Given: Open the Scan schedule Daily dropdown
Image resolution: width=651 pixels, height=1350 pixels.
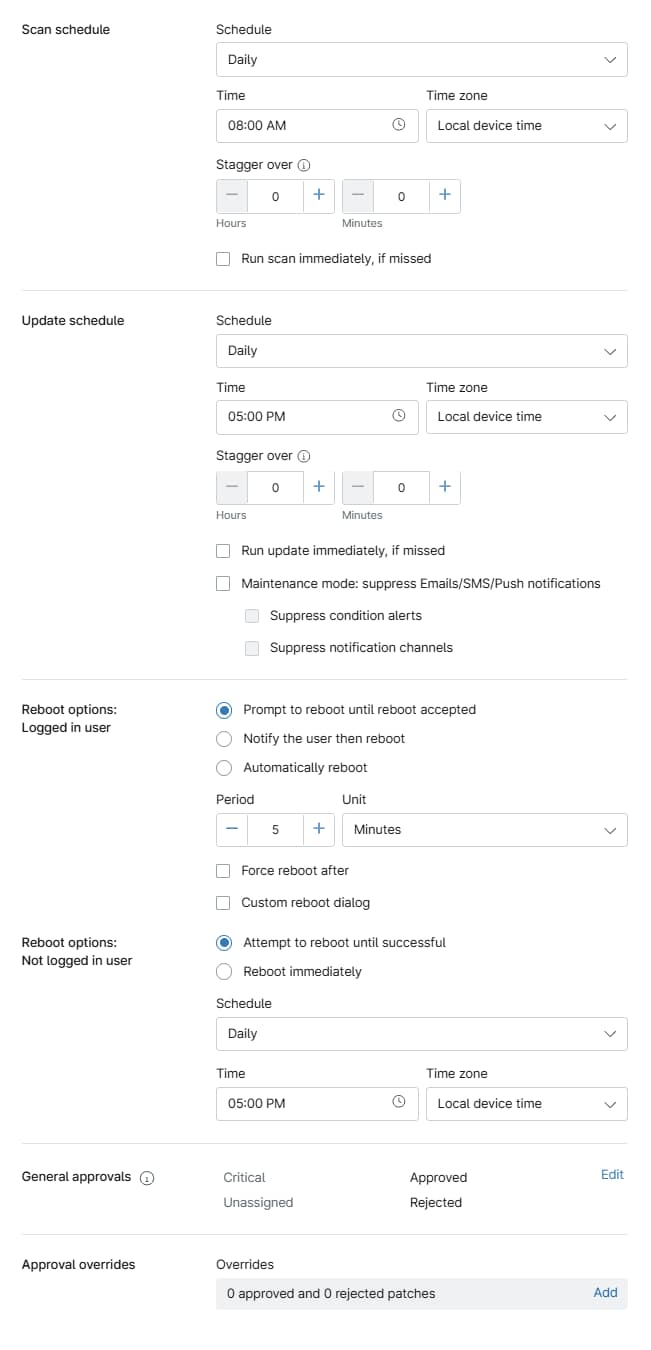Looking at the screenshot, I should pos(421,60).
